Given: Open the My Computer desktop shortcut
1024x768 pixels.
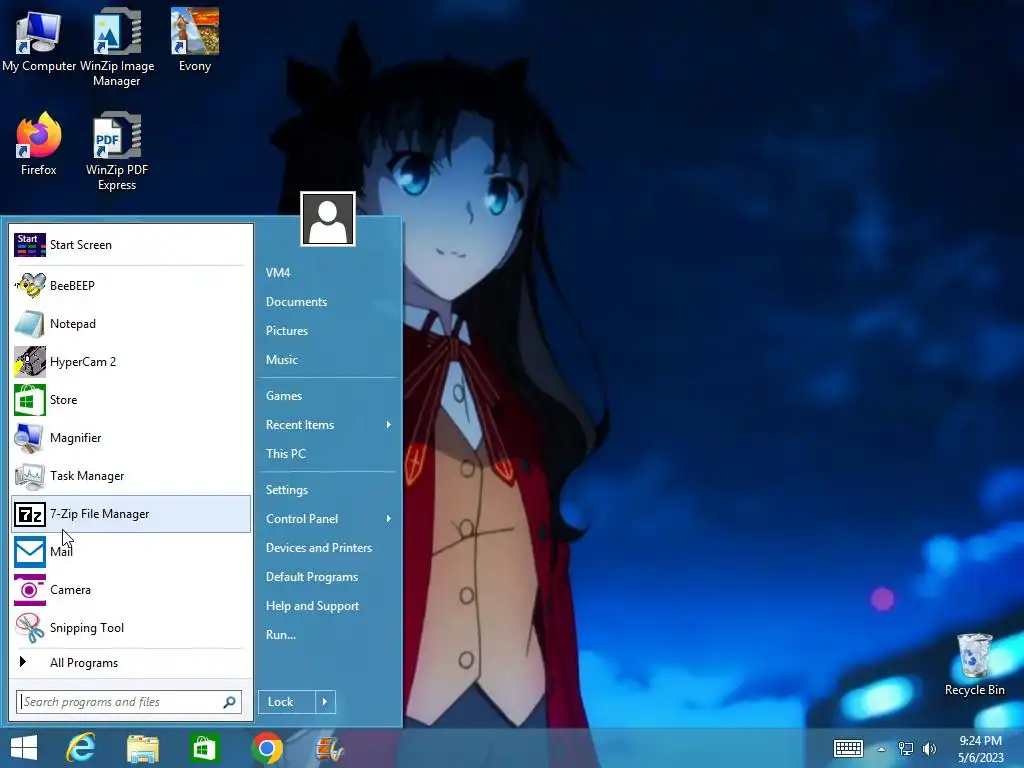Looking at the screenshot, I should [x=39, y=40].
